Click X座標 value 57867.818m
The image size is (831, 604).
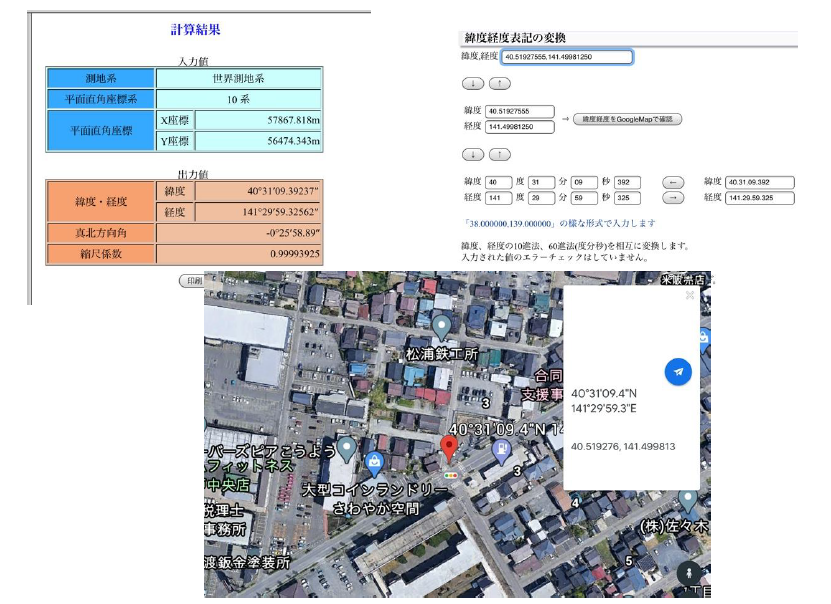pyautogui.click(x=258, y=120)
